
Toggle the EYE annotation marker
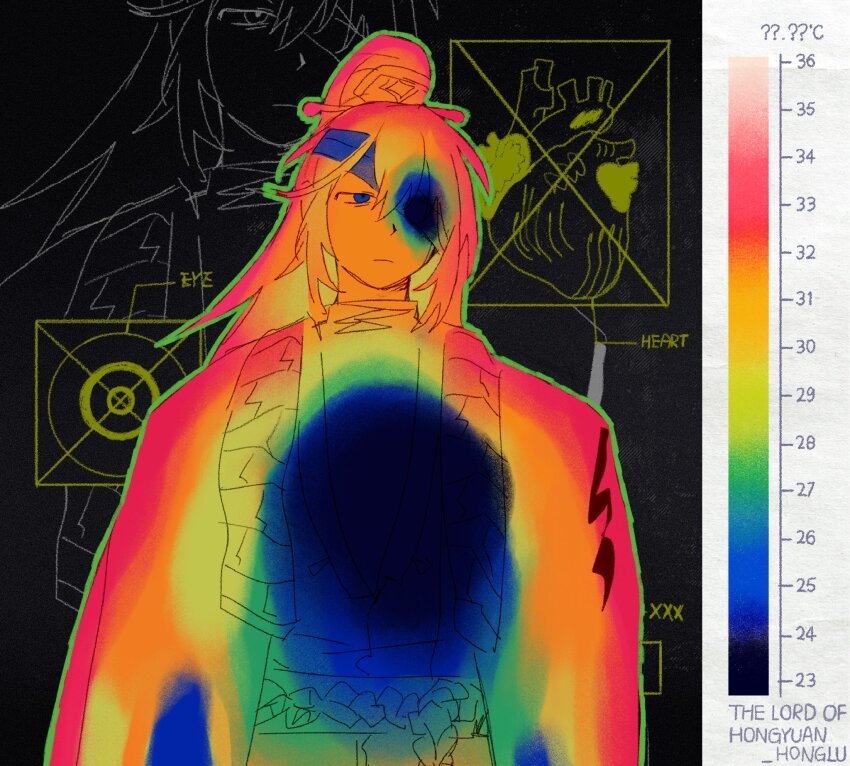click(x=196, y=281)
